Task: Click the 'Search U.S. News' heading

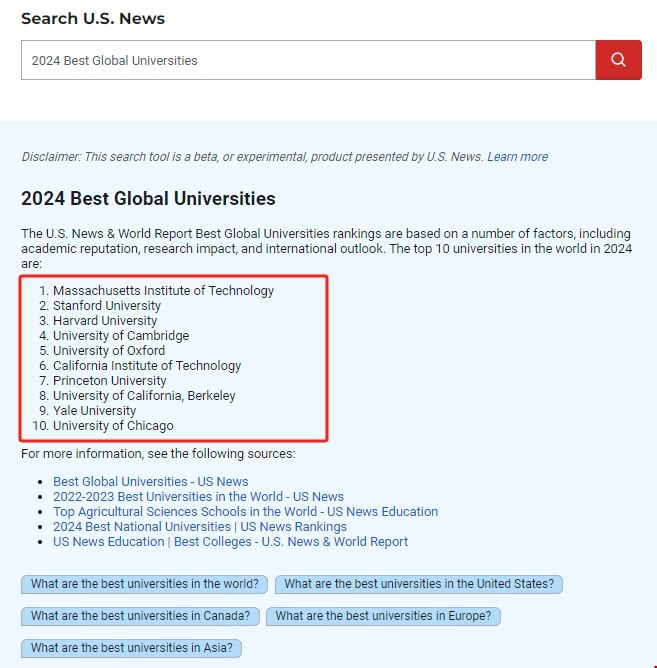Action: click(93, 19)
